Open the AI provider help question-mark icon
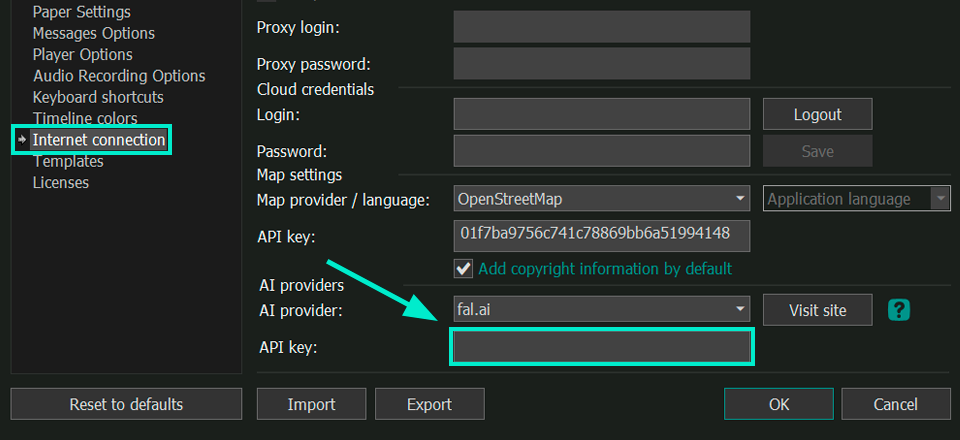Screen dimensions: 960x440 tap(899, 310)
